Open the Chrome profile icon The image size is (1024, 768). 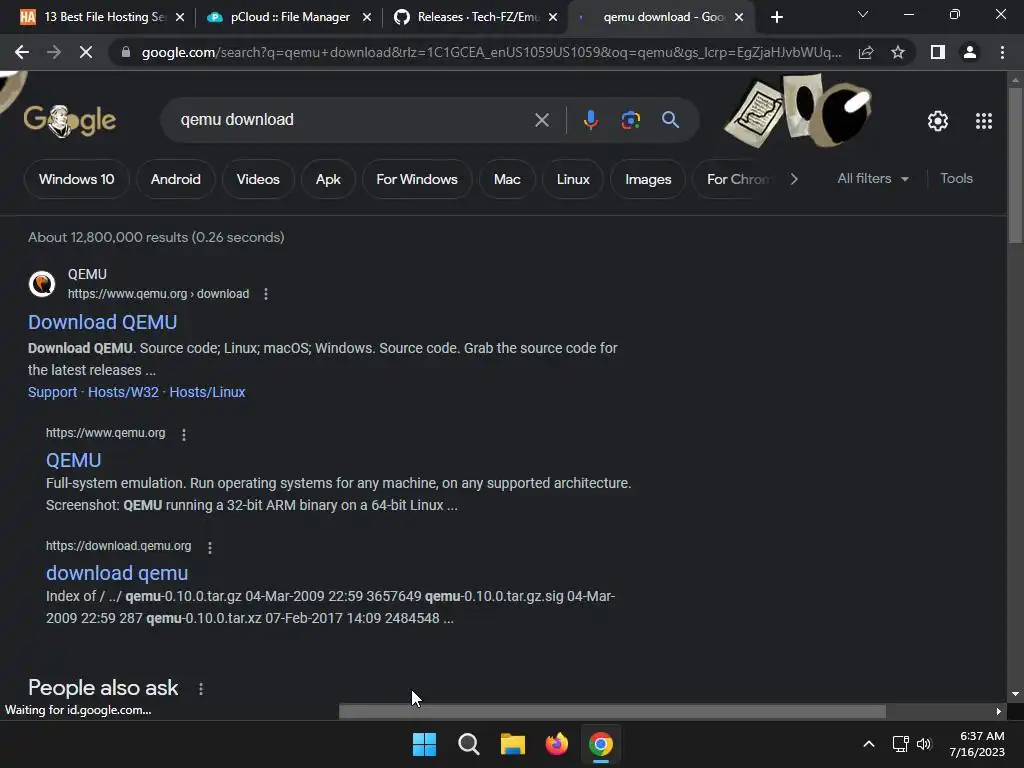pyautogui.click(x=970, y=52)
